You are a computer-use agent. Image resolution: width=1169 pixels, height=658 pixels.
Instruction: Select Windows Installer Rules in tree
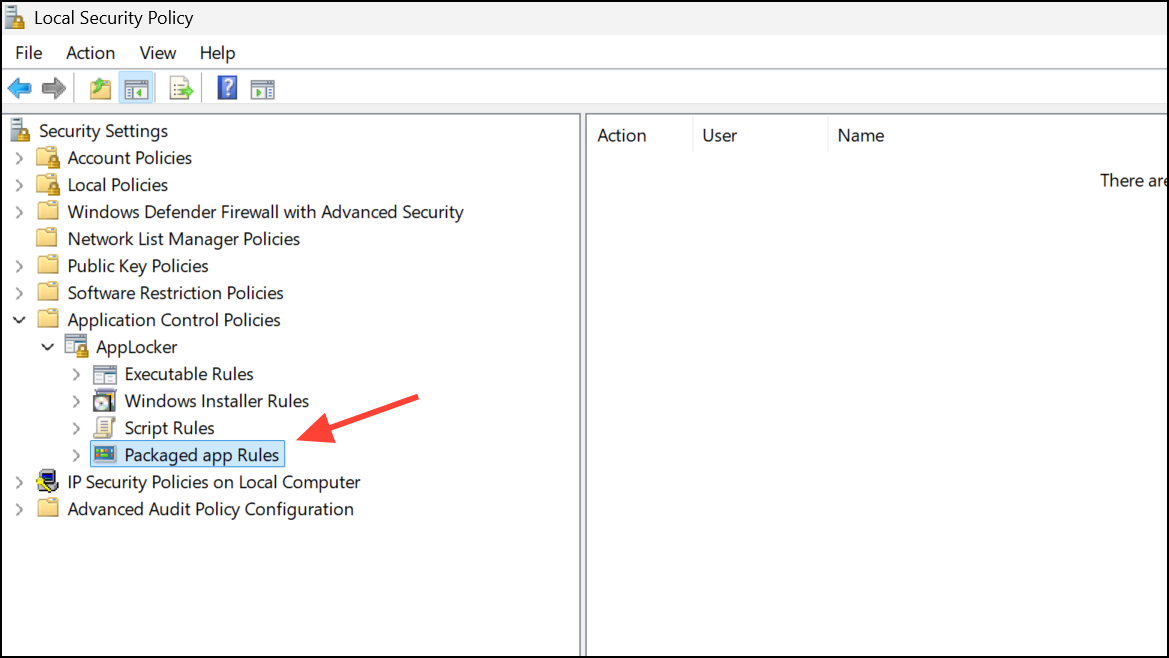pyautogui.click(x=216, y=401)
